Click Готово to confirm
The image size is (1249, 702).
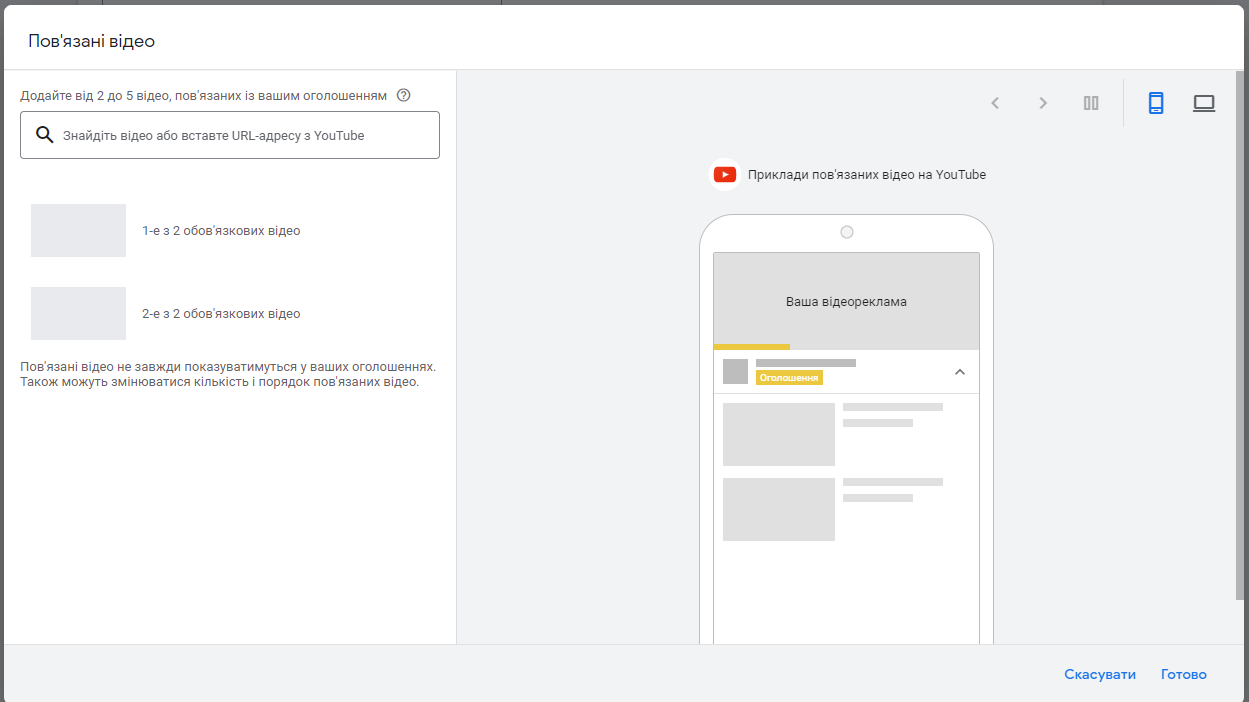pyautogui.click(x=1184, y=675)
